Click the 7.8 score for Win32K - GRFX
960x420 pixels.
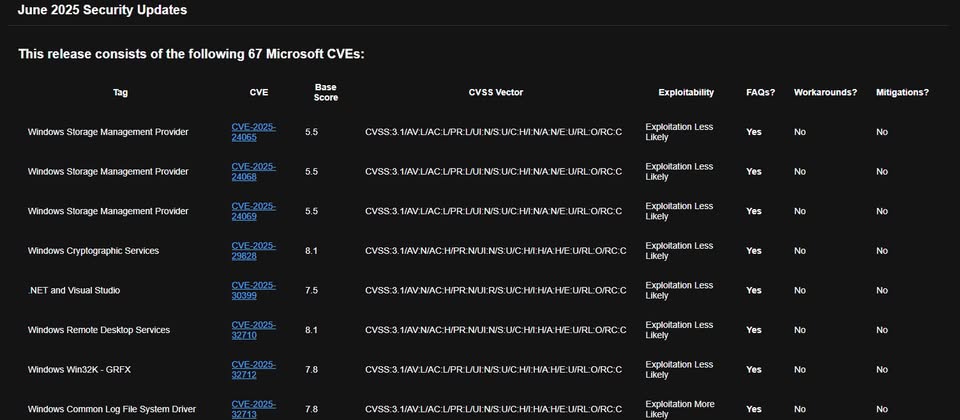[x=311, y=370]
